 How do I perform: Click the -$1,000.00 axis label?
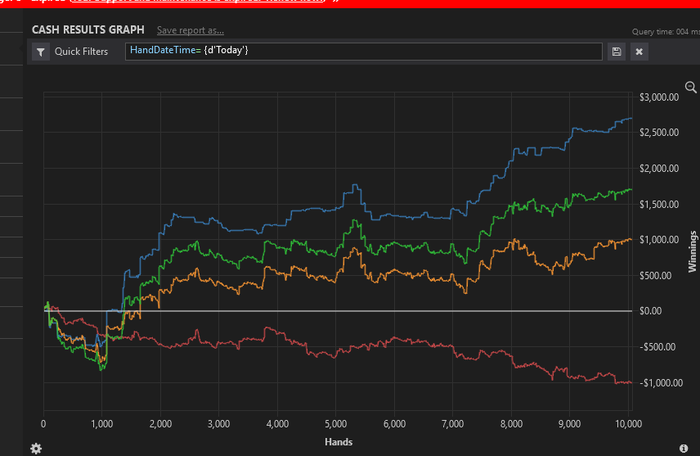(x=661, y=383)
